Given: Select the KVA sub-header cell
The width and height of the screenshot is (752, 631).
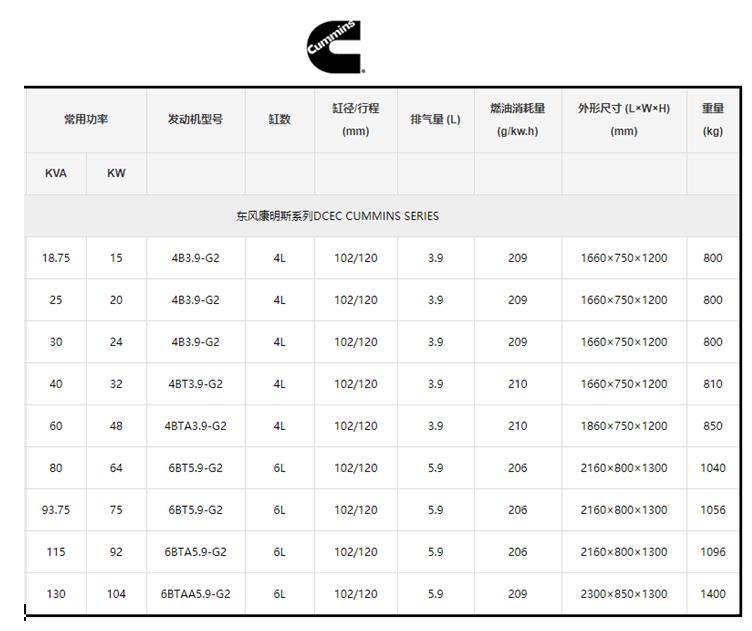Looking at the screenshot, I should tap(56, 174).
